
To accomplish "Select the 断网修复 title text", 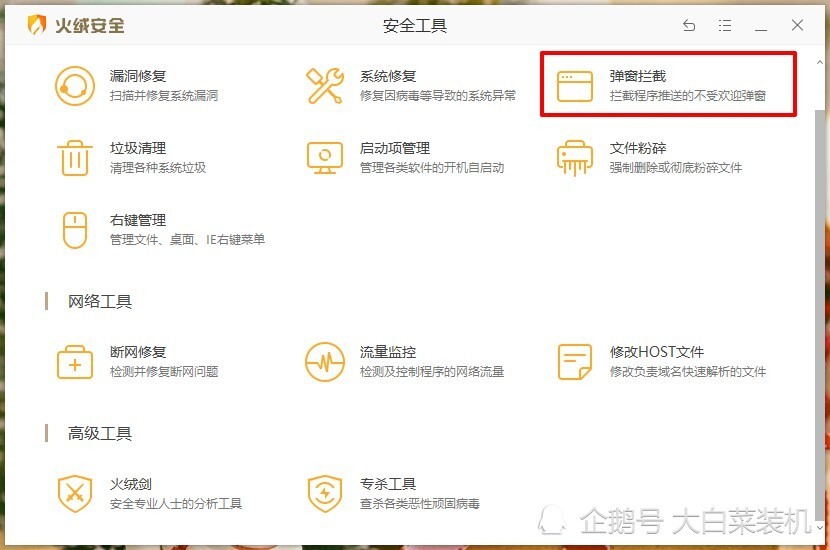I will [x=138, y=352].
